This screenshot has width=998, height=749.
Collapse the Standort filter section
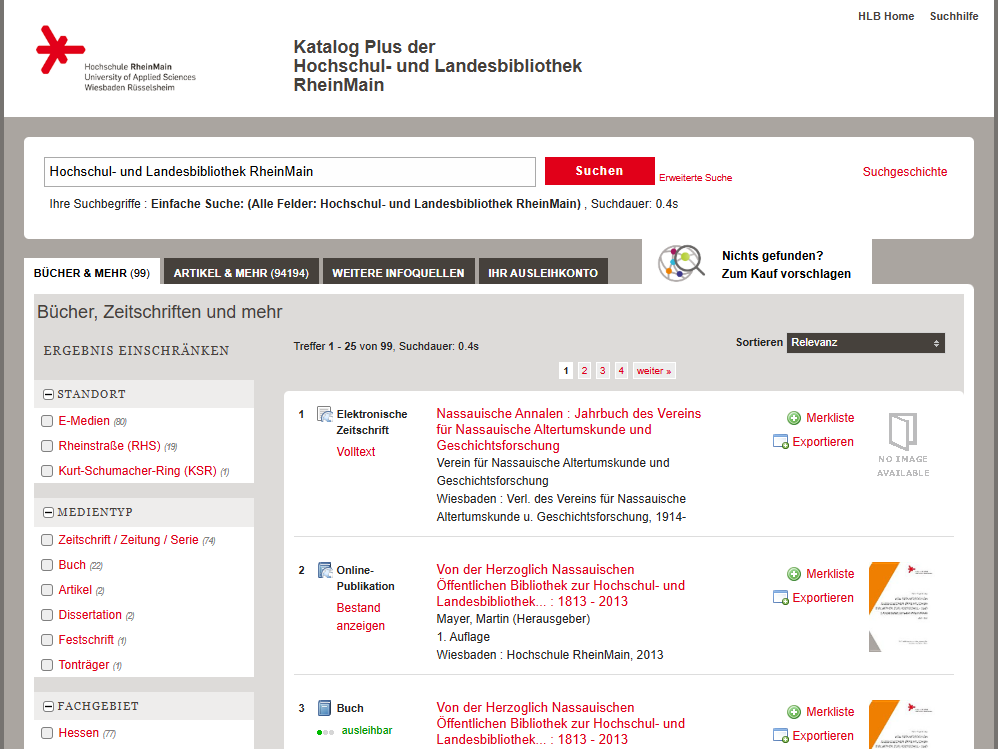click(48, 394)
